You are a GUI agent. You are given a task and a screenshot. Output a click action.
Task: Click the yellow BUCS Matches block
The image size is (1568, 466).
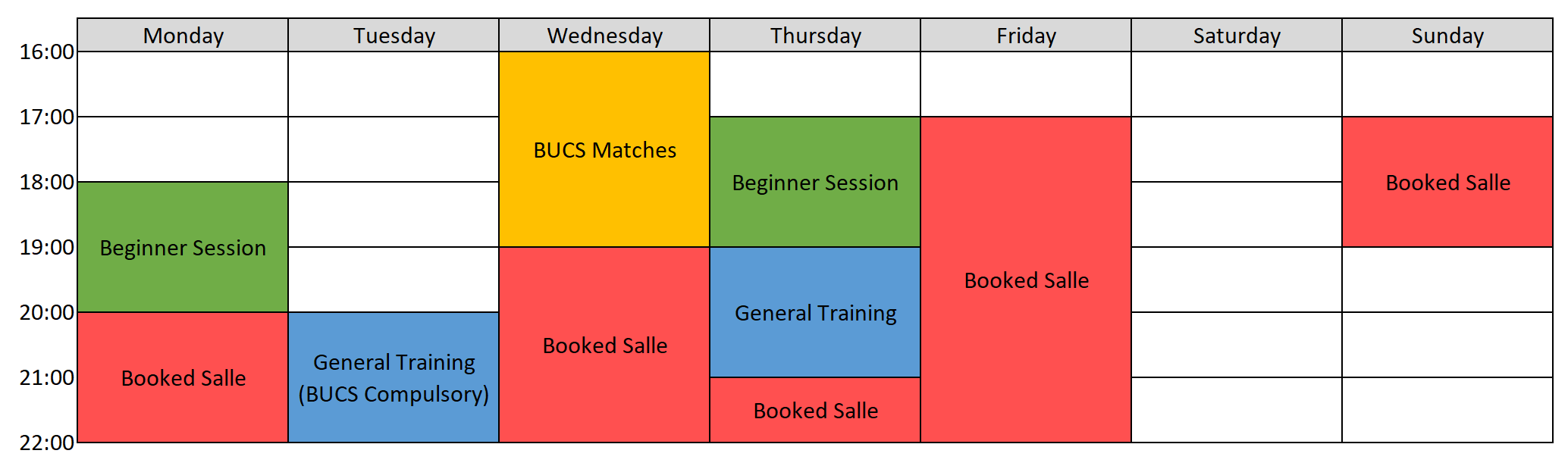click(604, 149)
